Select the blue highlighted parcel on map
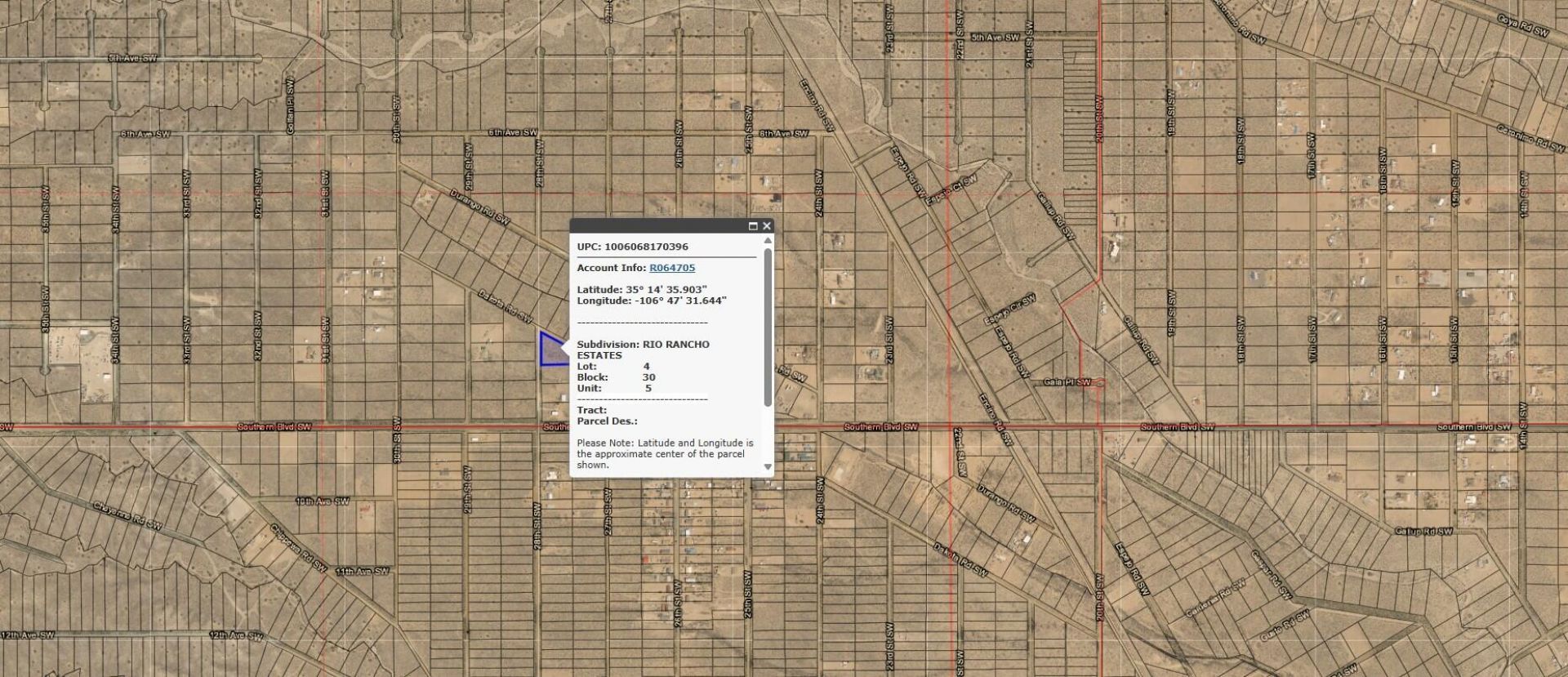1568x677 pixels. click(553, 350)
